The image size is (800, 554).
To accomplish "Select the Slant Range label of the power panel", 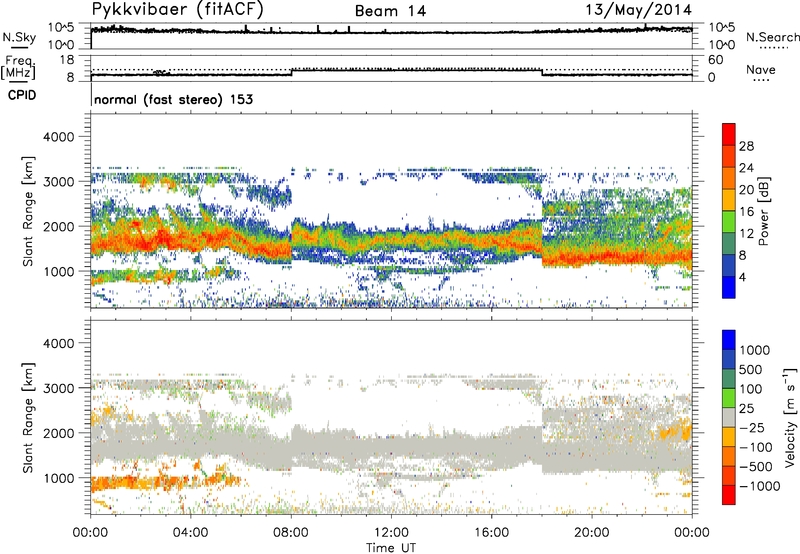I will pyautogui.click(x=28, y=211).
